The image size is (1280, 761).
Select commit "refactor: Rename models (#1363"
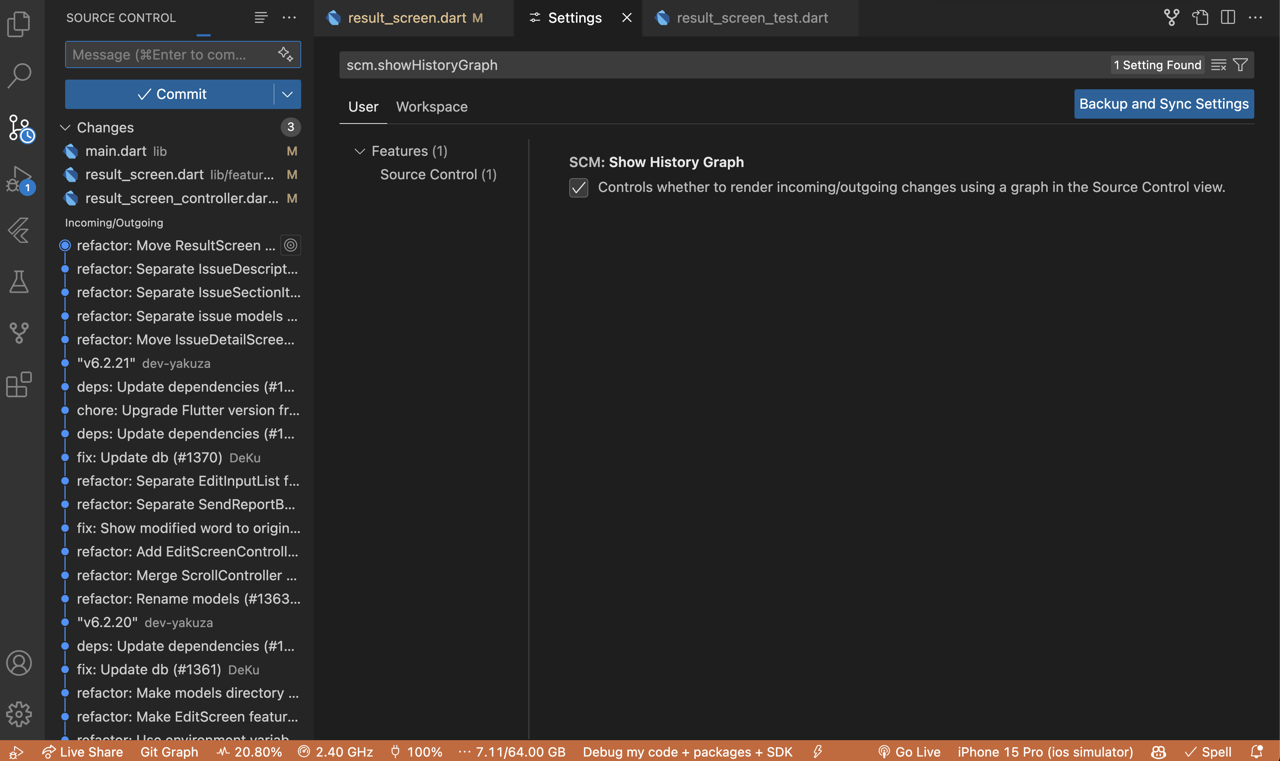pos(181,599)
